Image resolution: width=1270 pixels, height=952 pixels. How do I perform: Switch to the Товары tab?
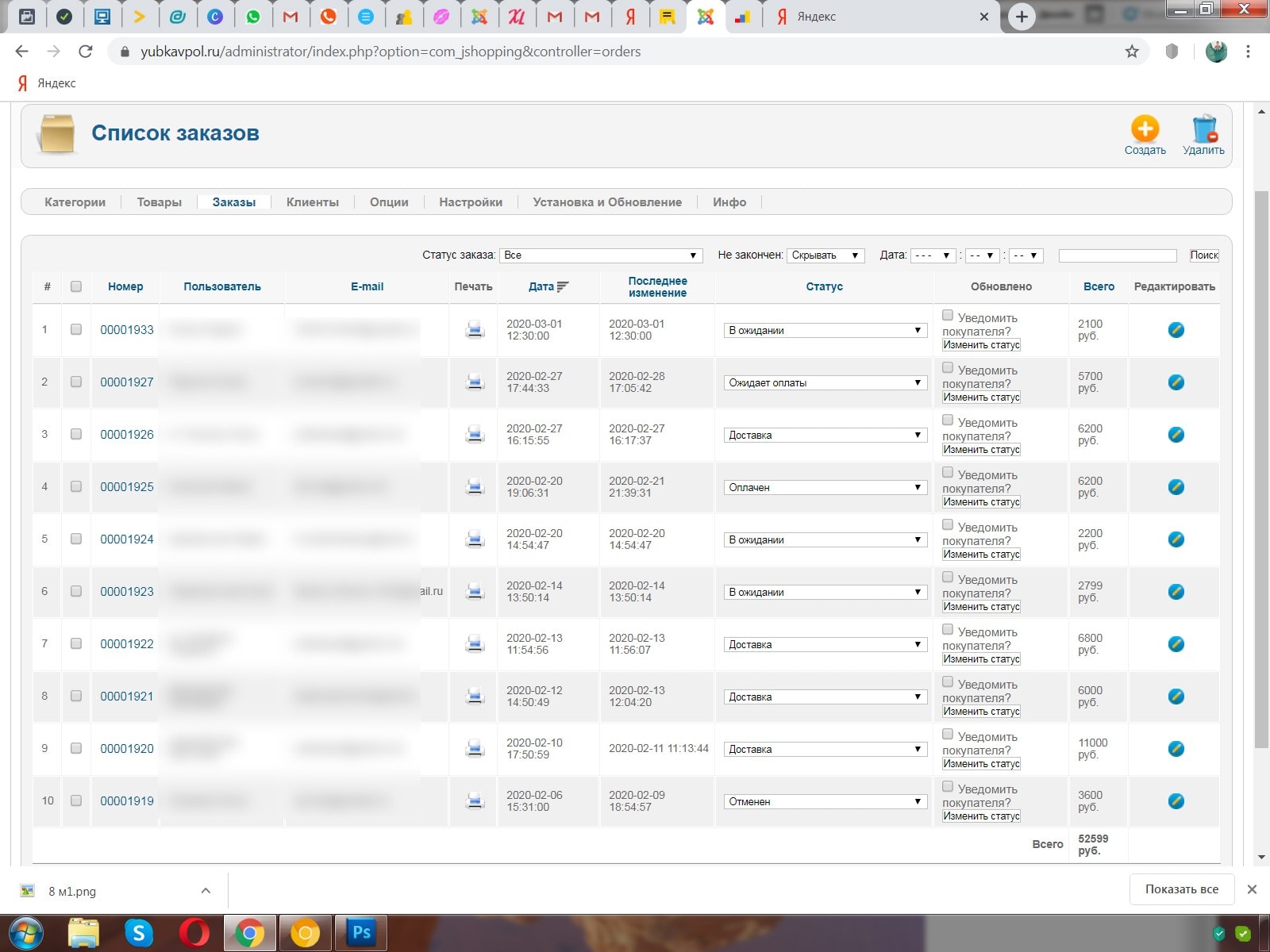pos(159,202)
